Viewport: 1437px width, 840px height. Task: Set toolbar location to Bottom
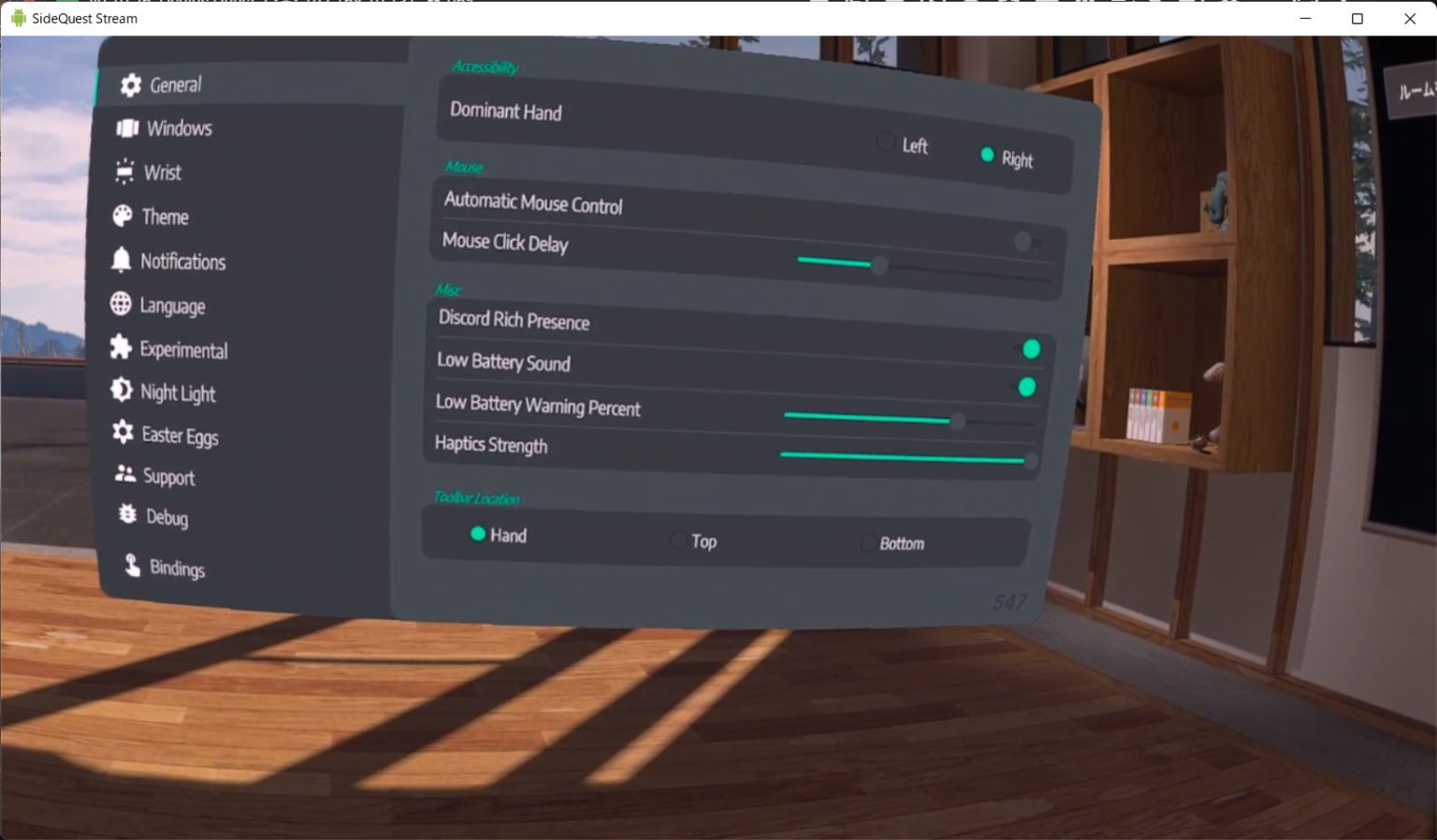pyautogui.click(x=868, y=543)
